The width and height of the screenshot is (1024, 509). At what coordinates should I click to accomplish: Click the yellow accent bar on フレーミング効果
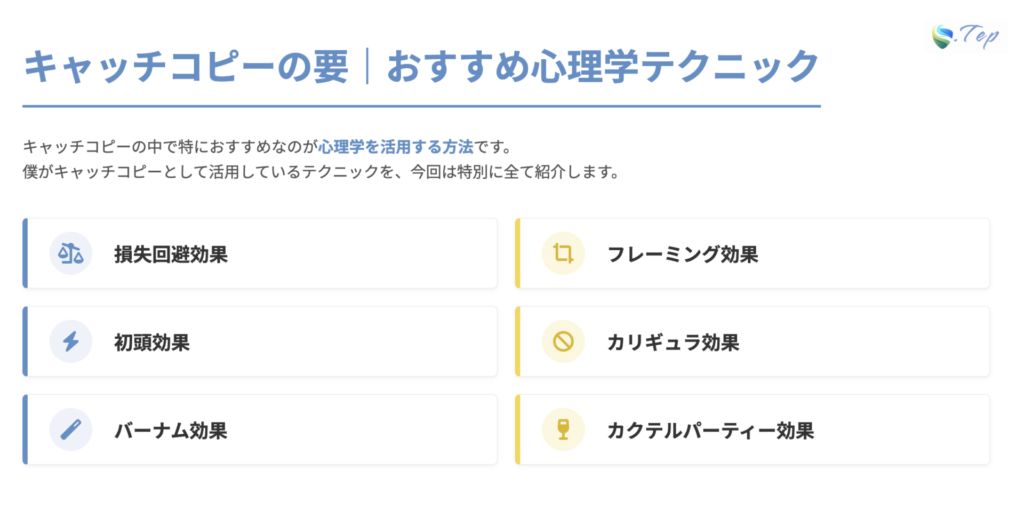(518, 254)
